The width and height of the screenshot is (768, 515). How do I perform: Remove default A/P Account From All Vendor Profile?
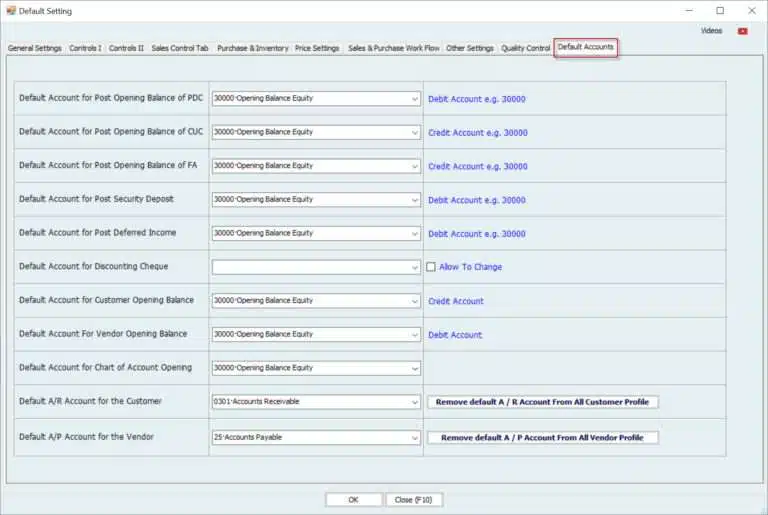click(542, 438)
